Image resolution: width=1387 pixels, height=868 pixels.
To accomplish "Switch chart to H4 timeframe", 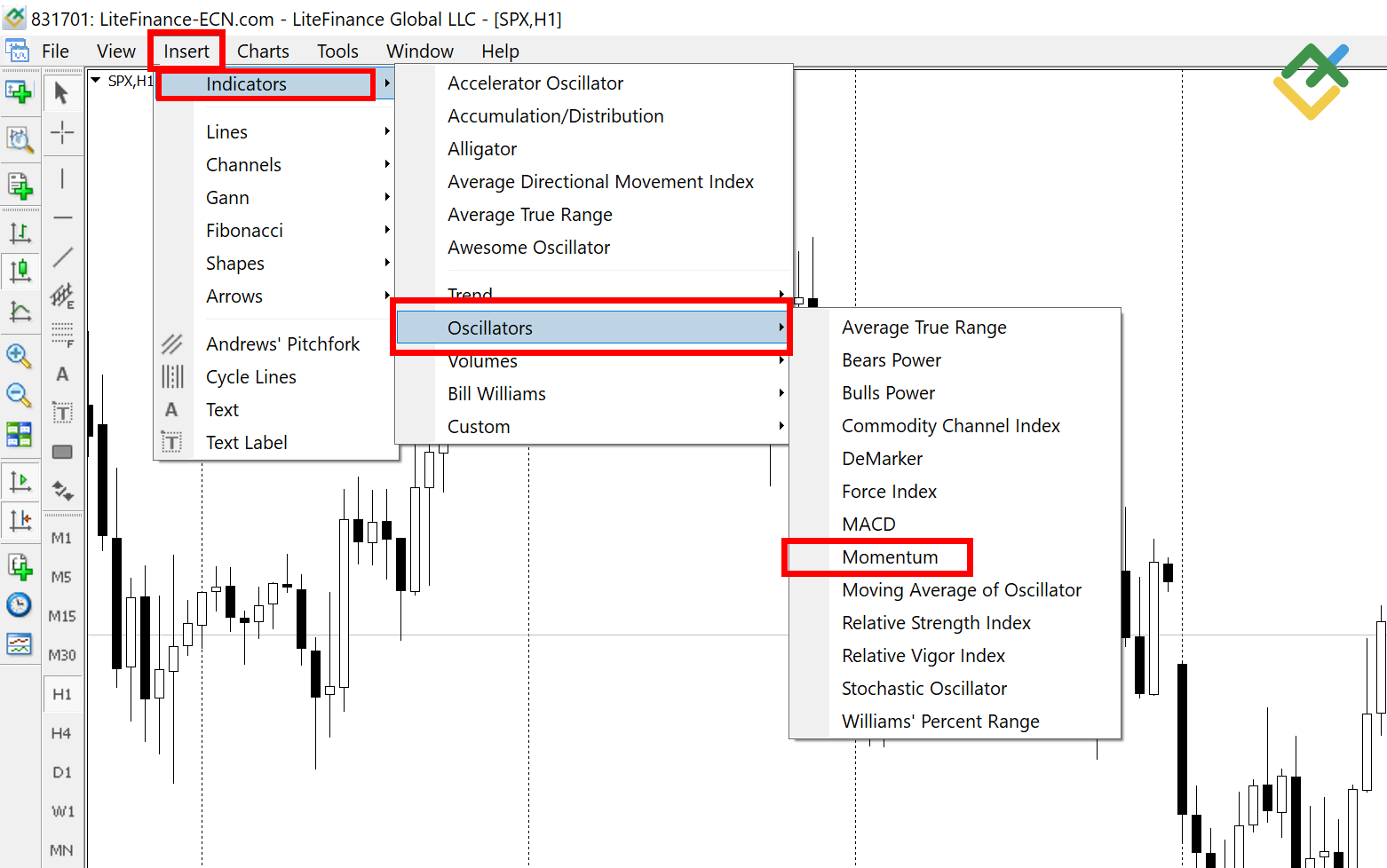I will [61, 733].
